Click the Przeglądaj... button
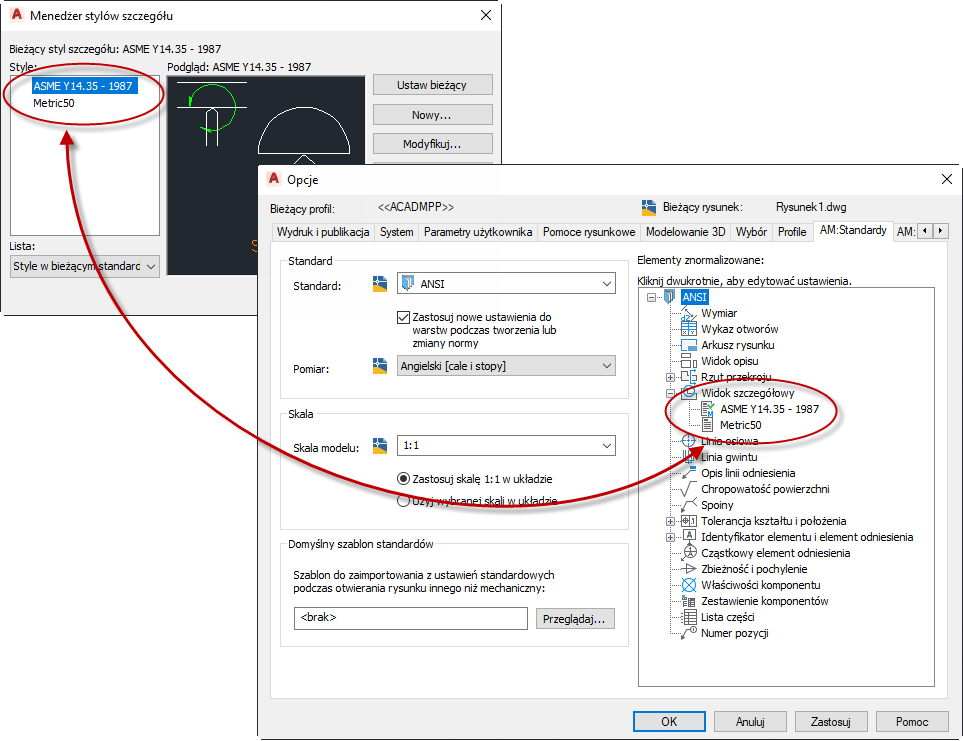The height and width of the screenshot is (741, 964). click(575, 619)
